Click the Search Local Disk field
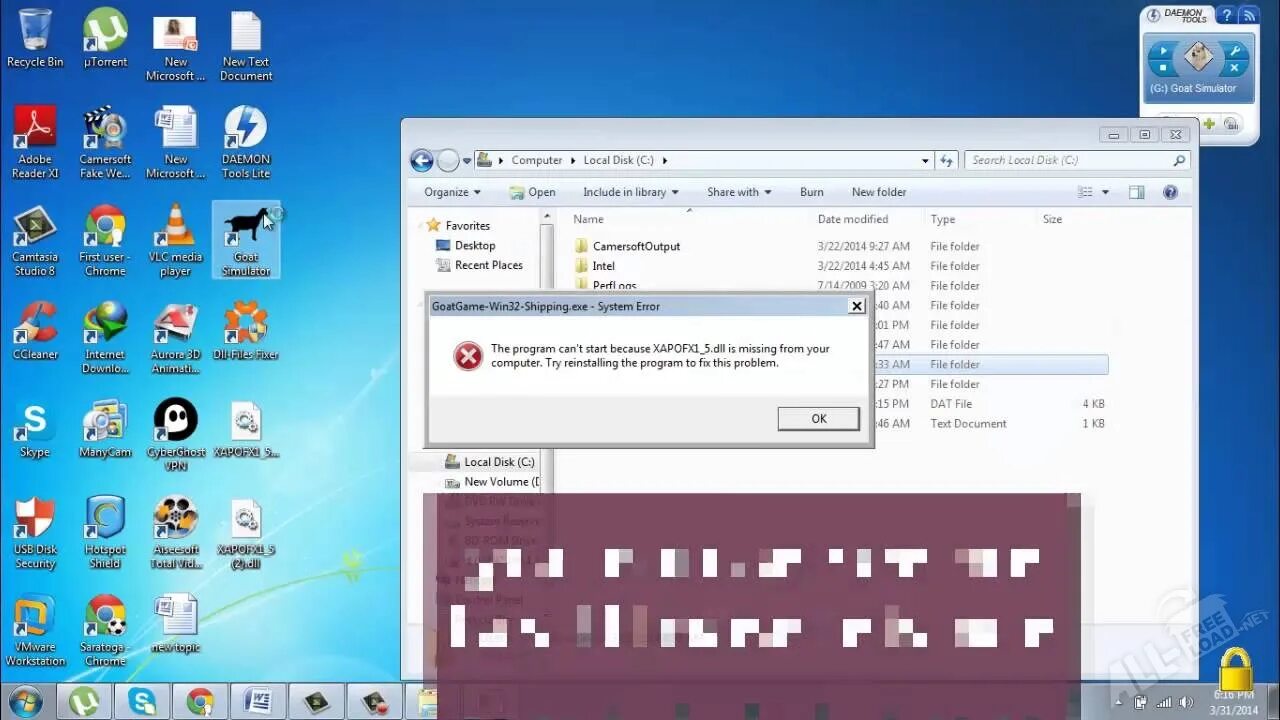Image resolution: width=1280 pixels, height=720 pixels. (x=1060, y=160)
